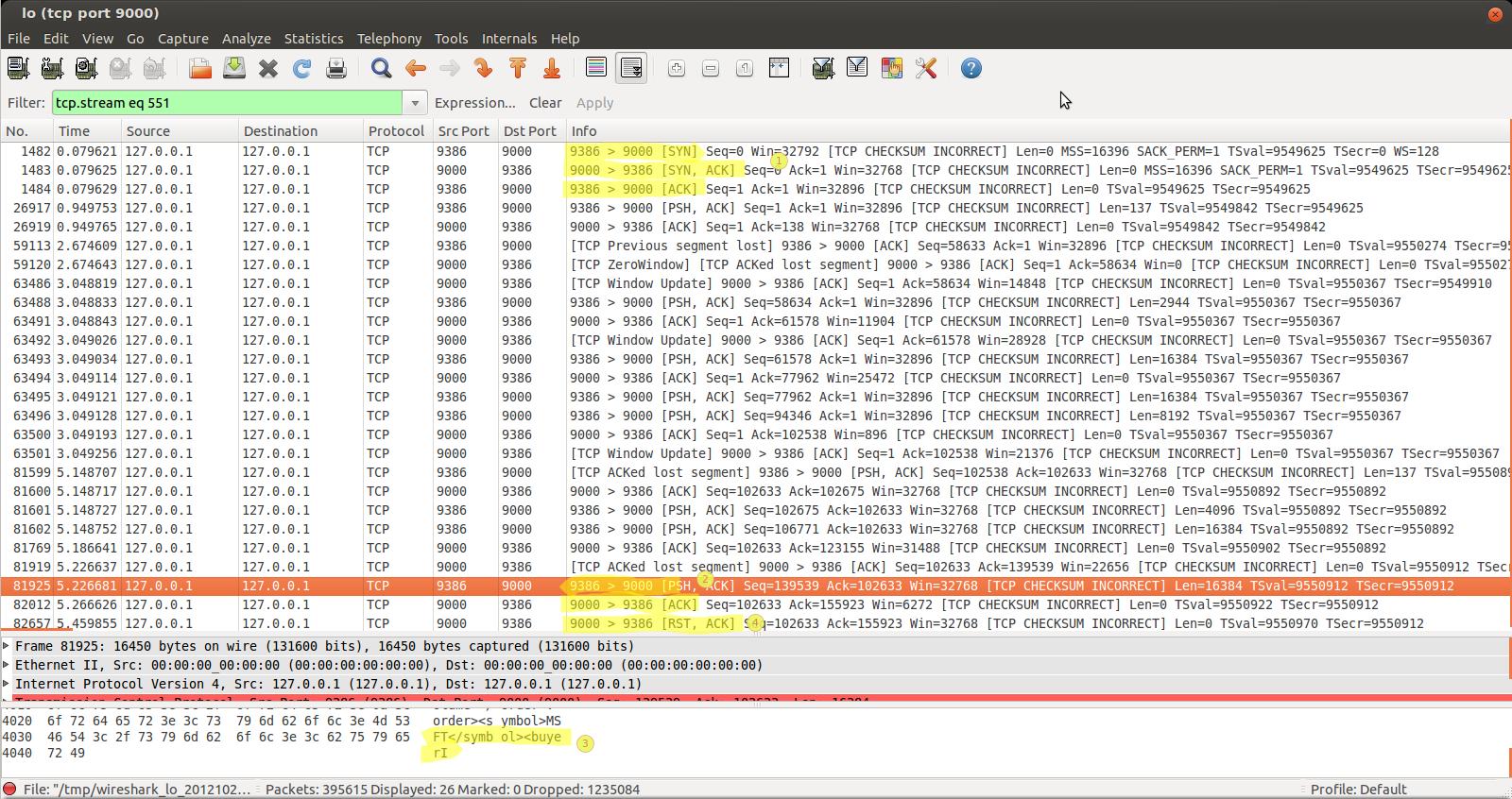Image resolution: width=1512 pixels, height=799 pixels.
Task: Edit coloring rules icon
Action: coord(891,68)
